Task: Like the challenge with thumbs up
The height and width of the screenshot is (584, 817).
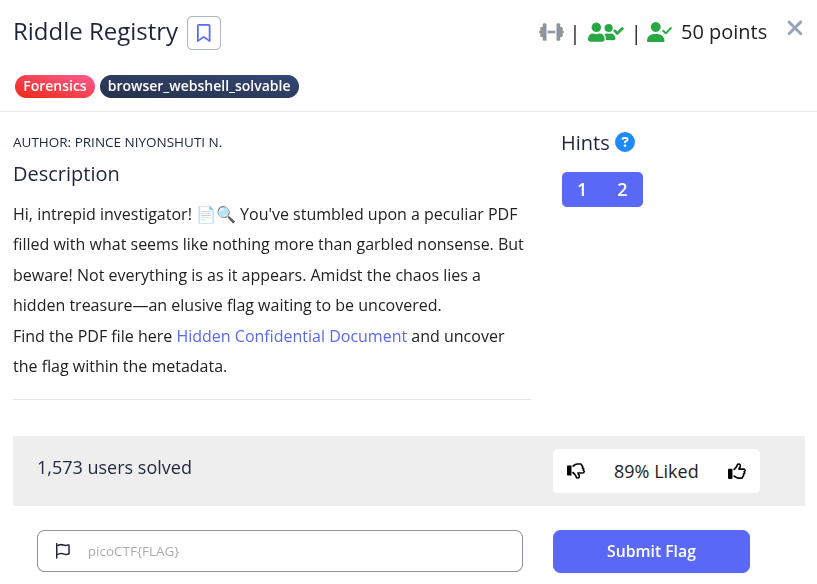Action: coord(737,471)
